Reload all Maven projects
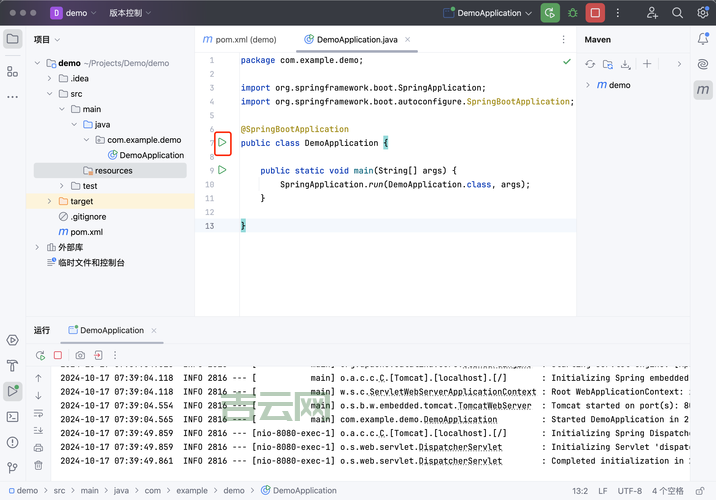This screenshot has height=500, width=716. pyautogui.click(x=591, y=64)
